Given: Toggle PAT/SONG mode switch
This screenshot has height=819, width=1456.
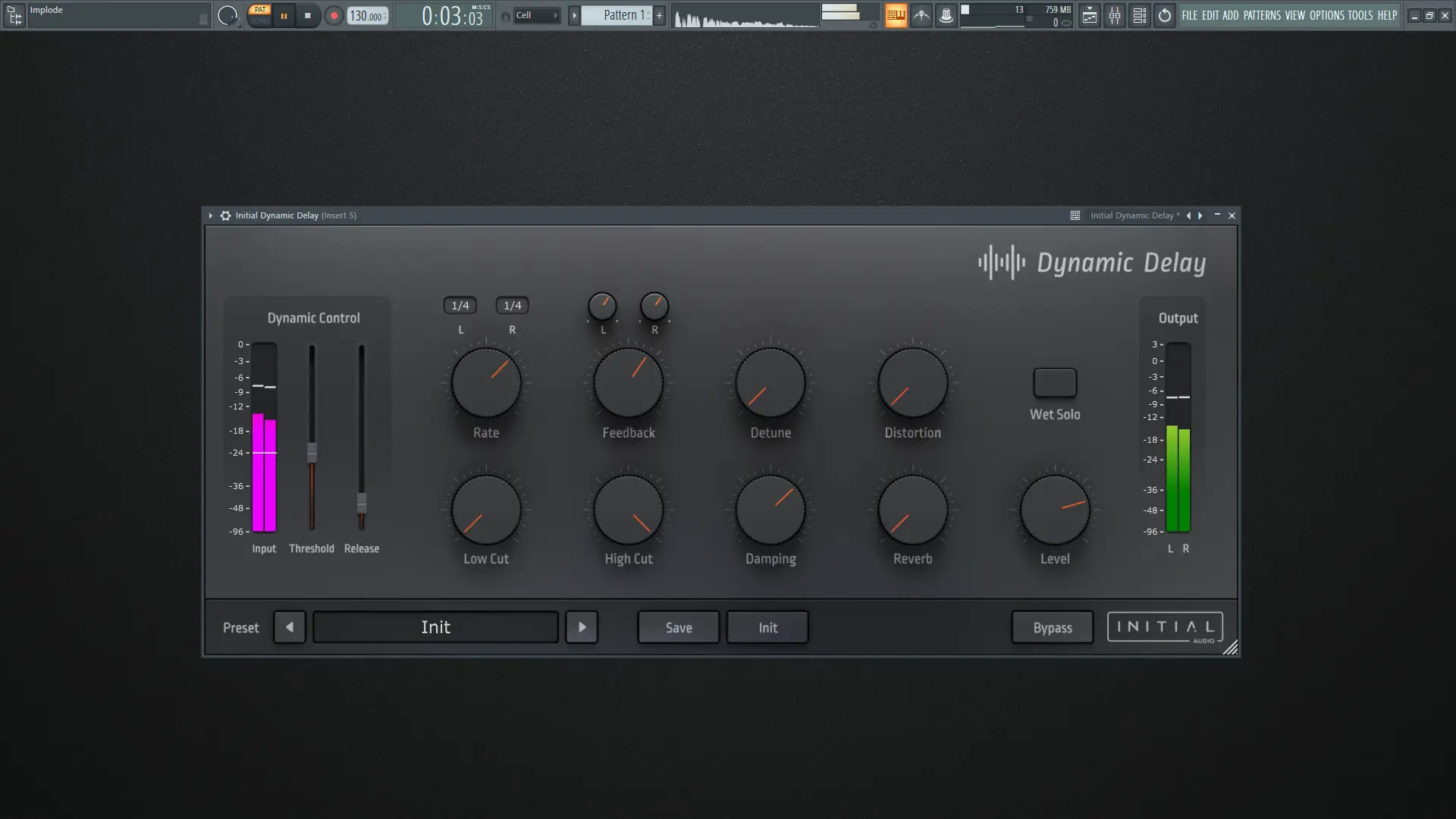Looking at the screenshot, I should point(260,15).
